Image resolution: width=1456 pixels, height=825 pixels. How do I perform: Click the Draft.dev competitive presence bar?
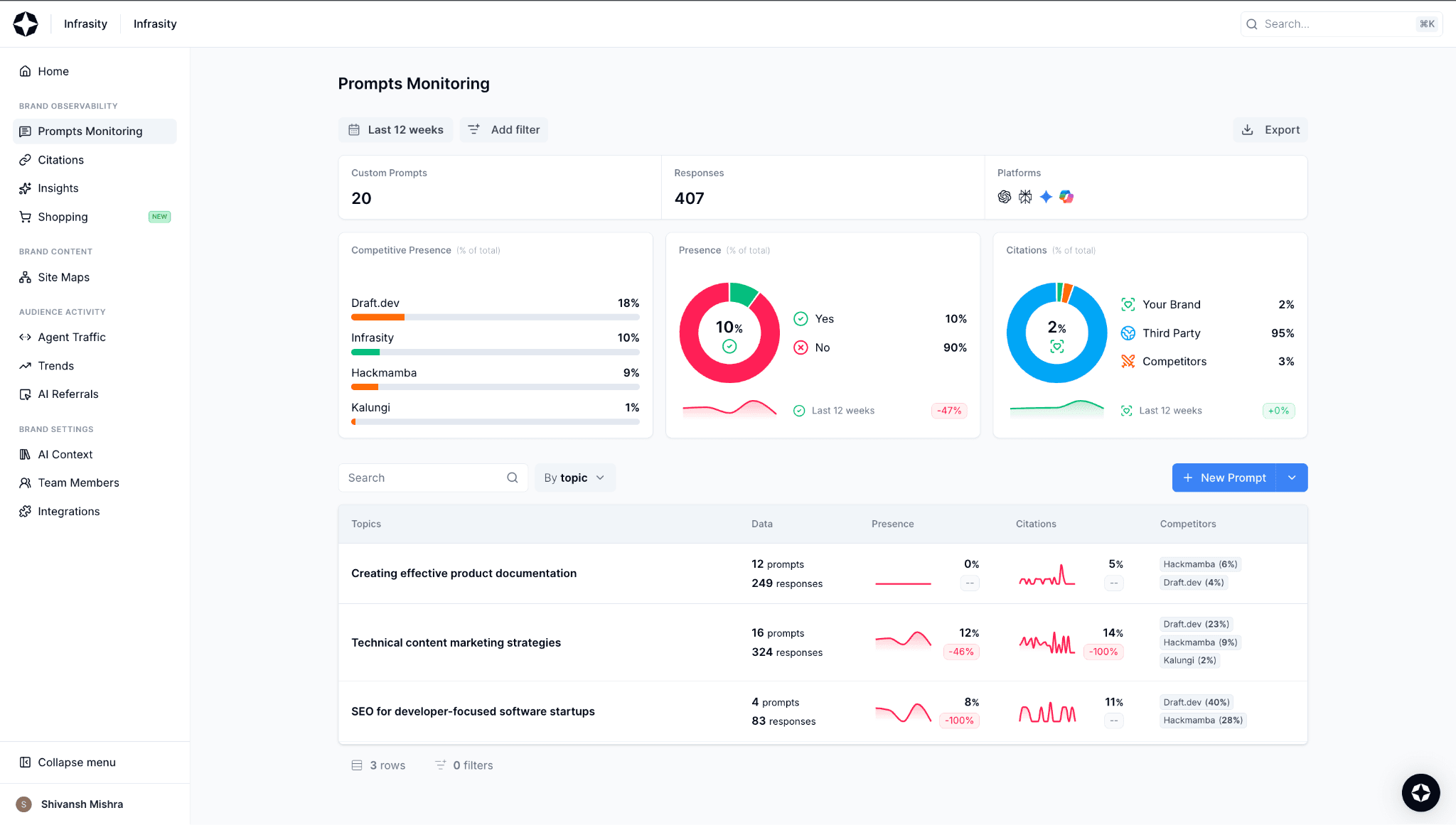496,317
